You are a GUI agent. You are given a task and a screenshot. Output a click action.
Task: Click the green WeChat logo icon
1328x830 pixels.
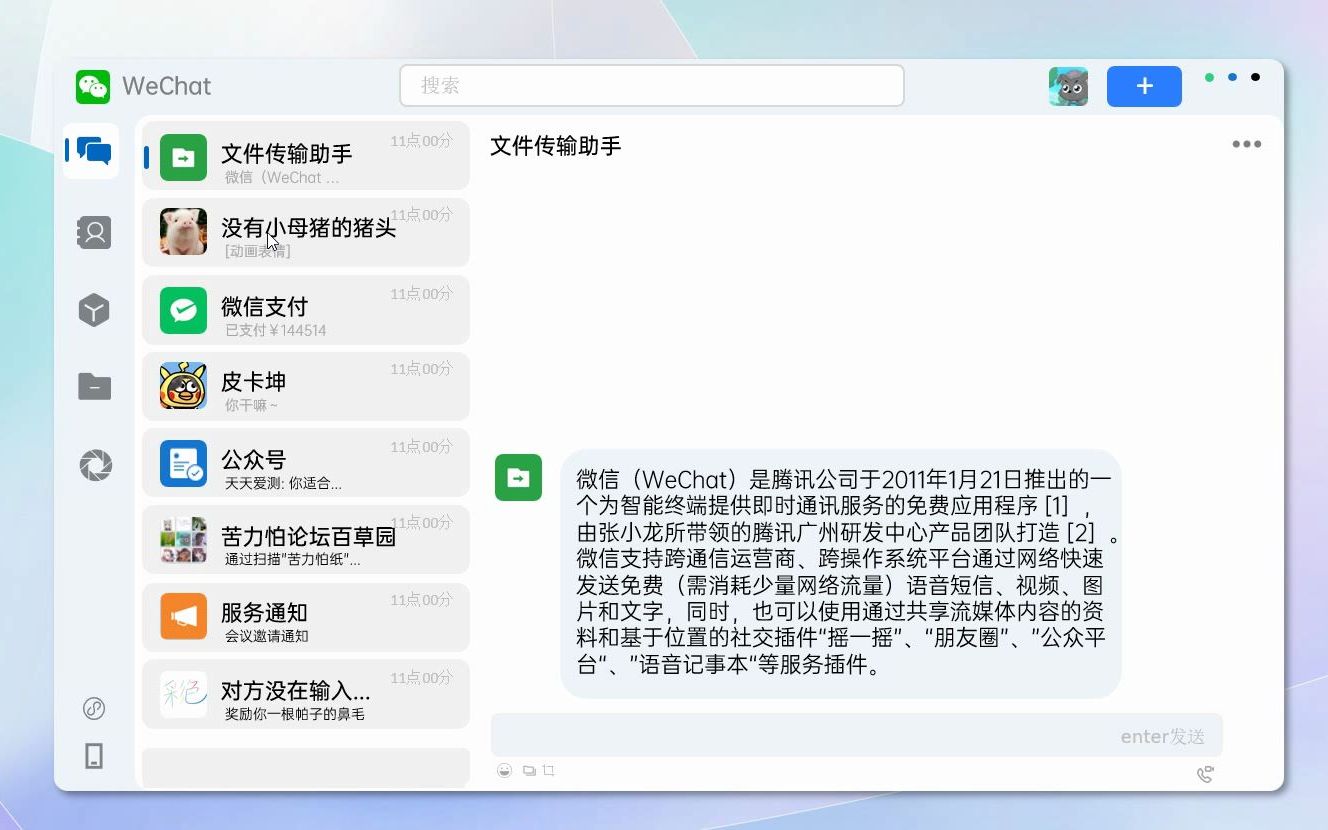(x=93, y=86)
